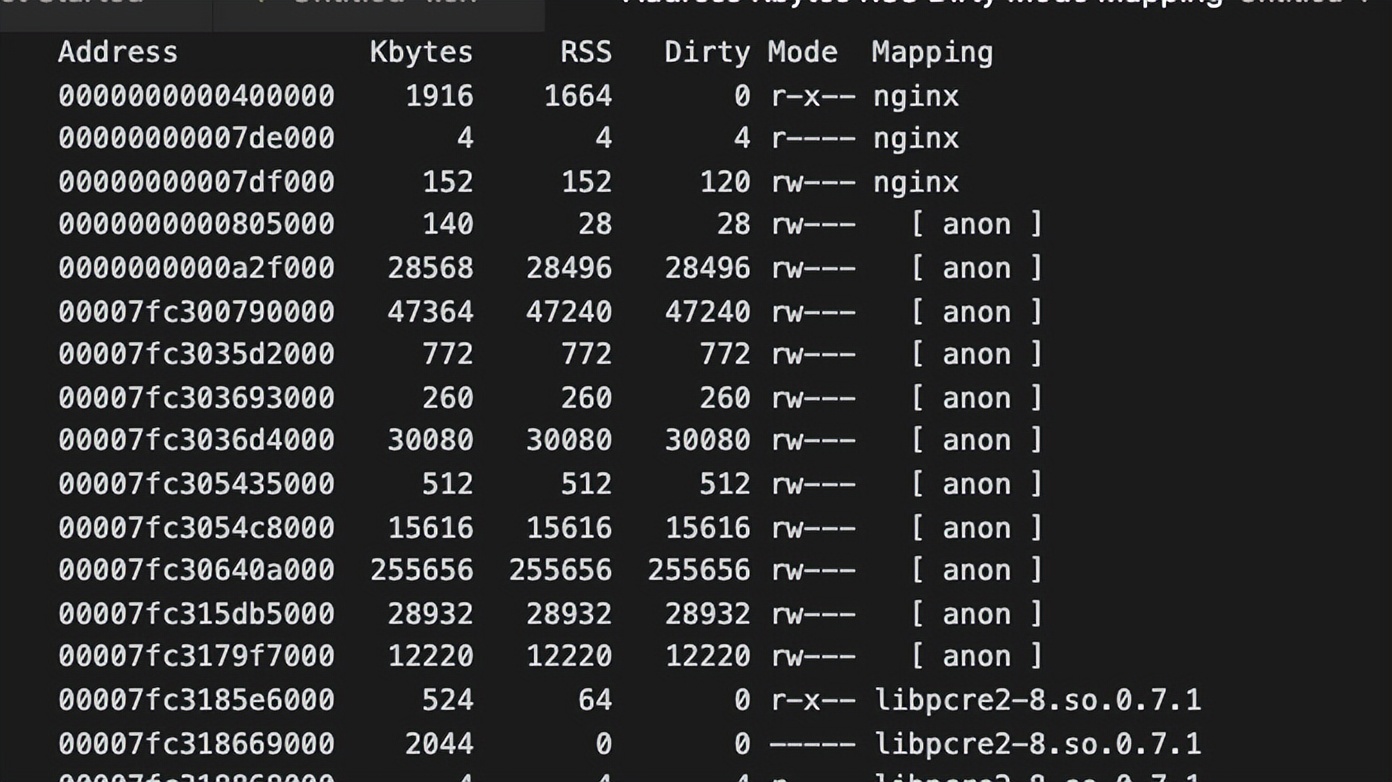
Task: Click [ anon ] in the 00007fc305435000 row
Action: pyautogui.click(x=977, y=484)
